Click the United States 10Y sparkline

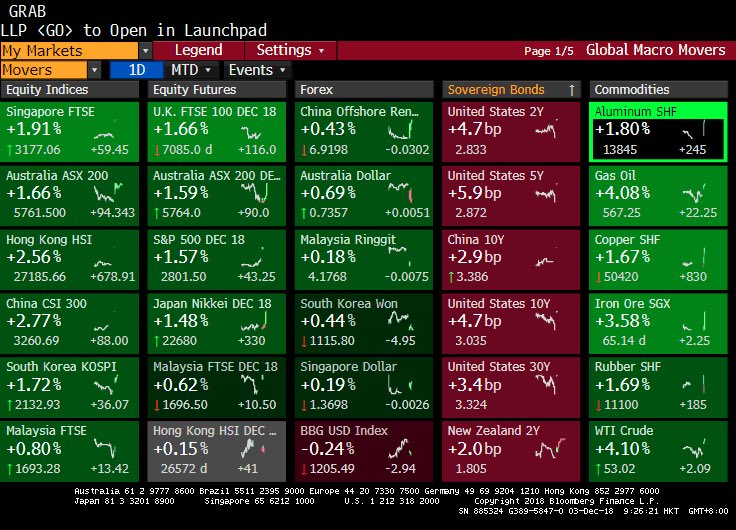coord(546,321)
